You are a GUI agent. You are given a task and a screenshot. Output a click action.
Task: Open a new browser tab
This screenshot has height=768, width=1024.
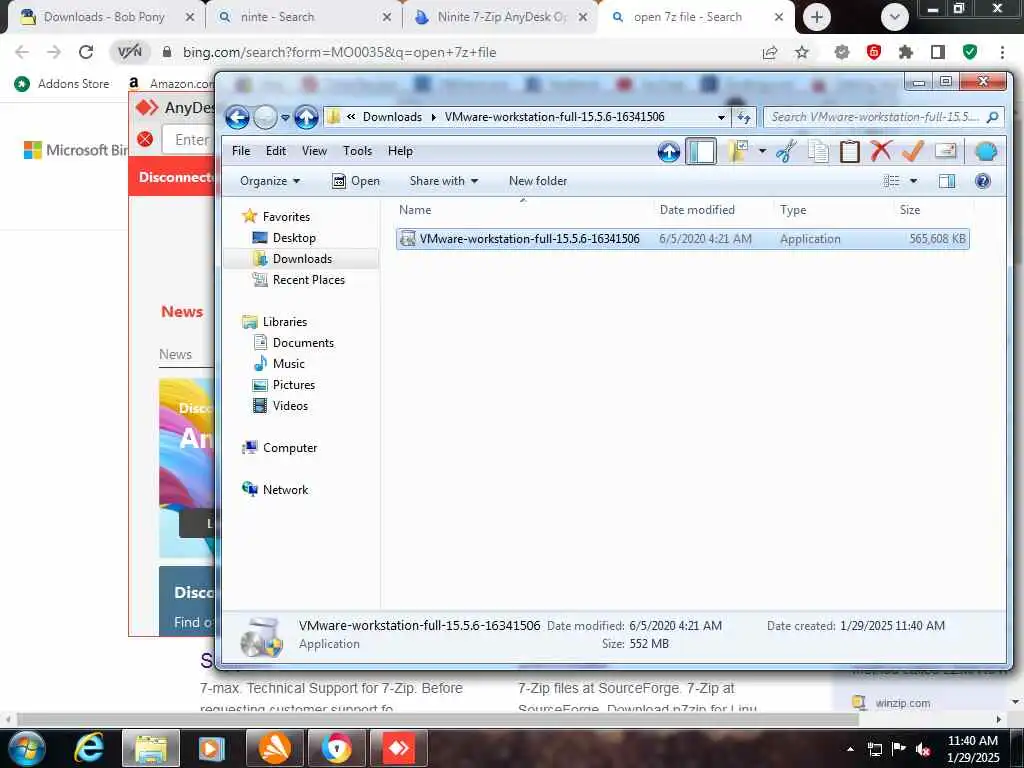[x=816, y=17]
